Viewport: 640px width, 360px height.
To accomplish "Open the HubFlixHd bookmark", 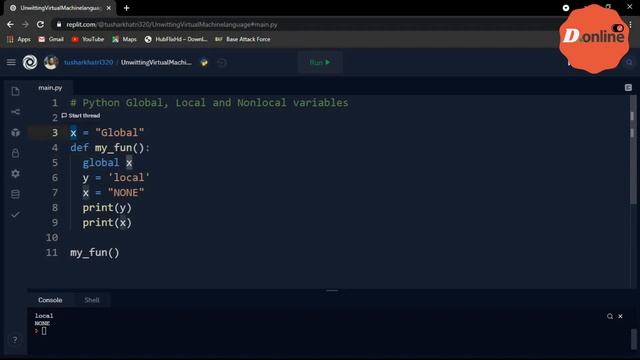I will (176, 39).
